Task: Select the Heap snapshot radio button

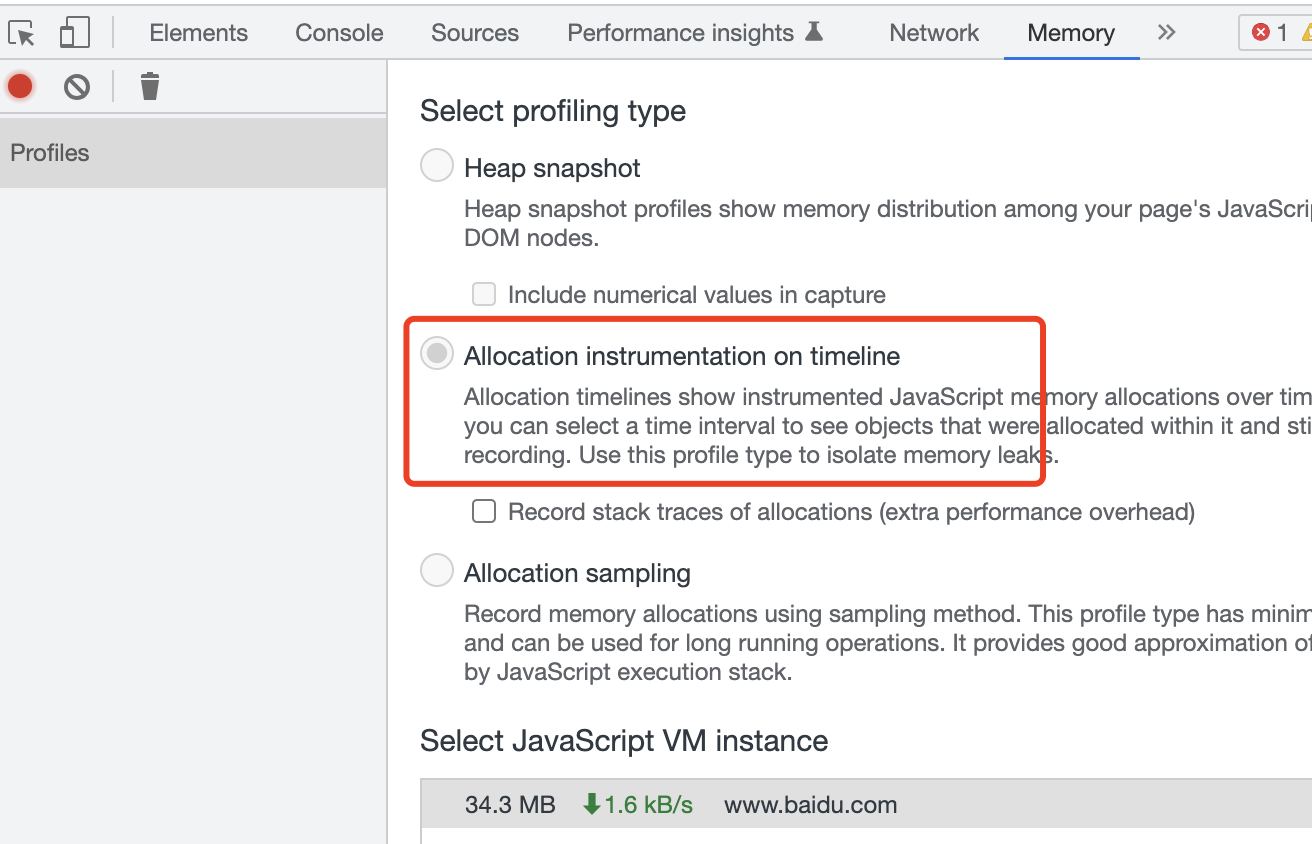Action: pyautogui.click(x=437, y=166)
